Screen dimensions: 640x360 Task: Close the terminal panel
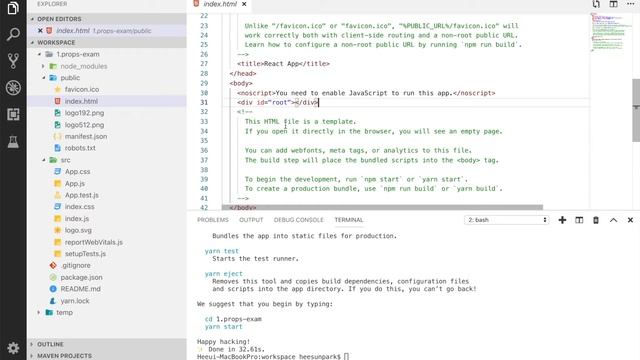pyautogui.click(x=630, y=220)
